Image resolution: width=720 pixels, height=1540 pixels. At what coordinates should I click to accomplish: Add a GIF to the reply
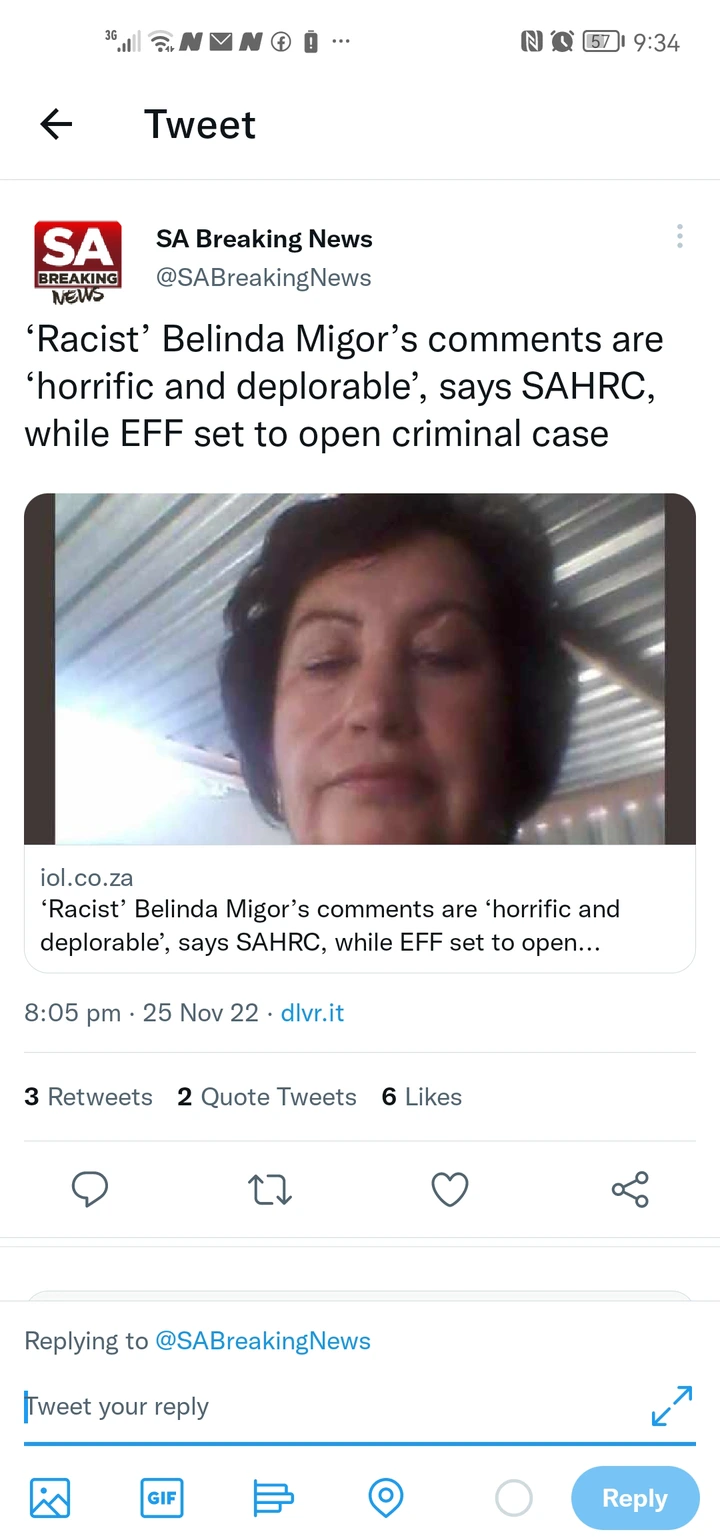coord(162,1498)
